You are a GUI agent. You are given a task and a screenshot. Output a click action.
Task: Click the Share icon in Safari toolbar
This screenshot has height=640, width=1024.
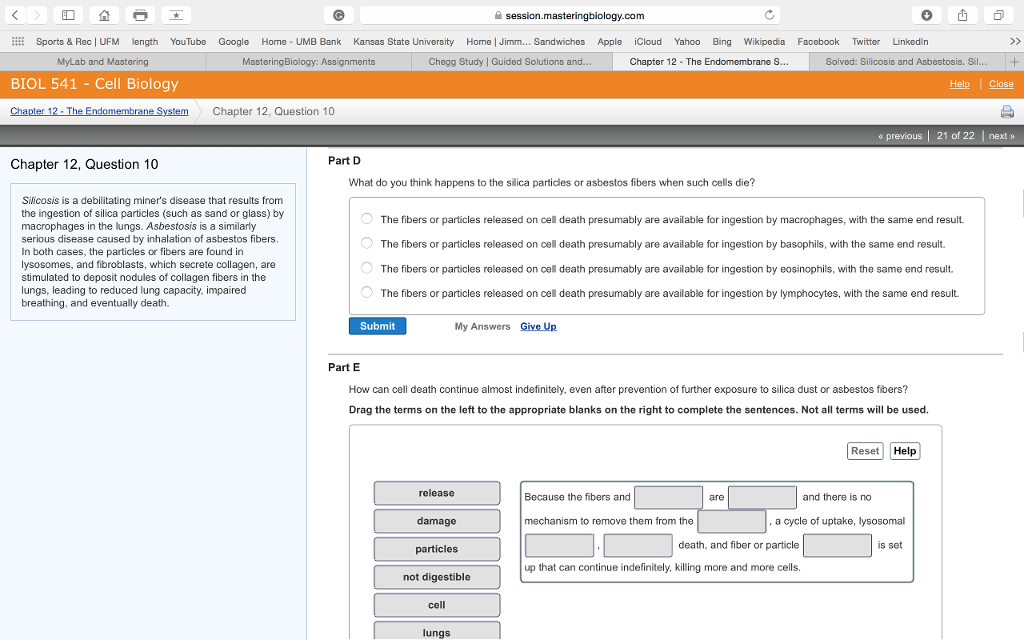tap(963, 15)
